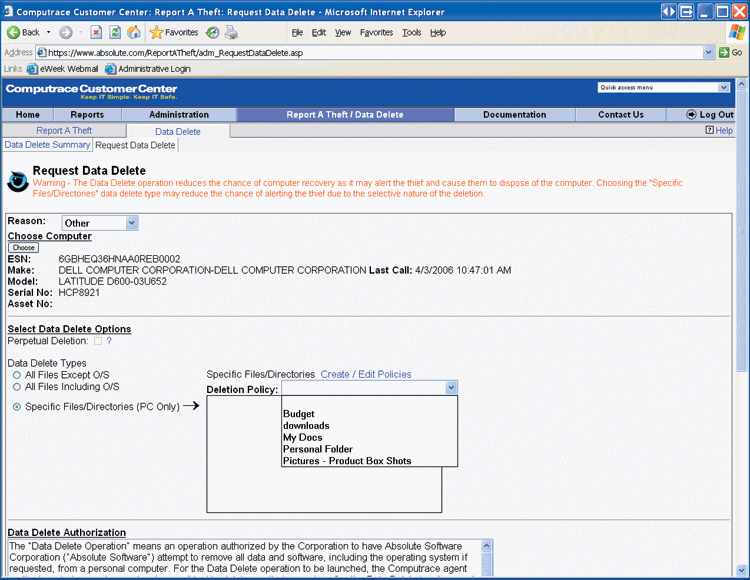Open the Administration navigation tab
The width and height of the screenshot is (750, 580).
click(x=179, y=115)
